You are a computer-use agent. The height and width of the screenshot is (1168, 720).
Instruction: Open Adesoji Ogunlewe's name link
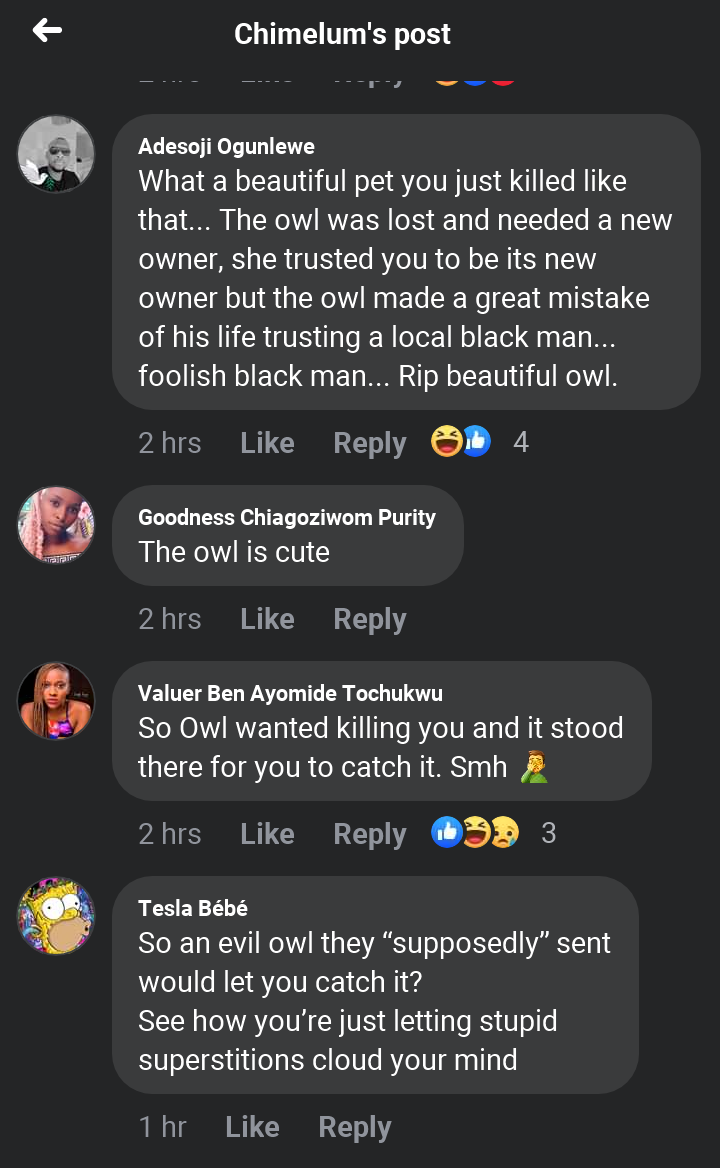point(226,147)
